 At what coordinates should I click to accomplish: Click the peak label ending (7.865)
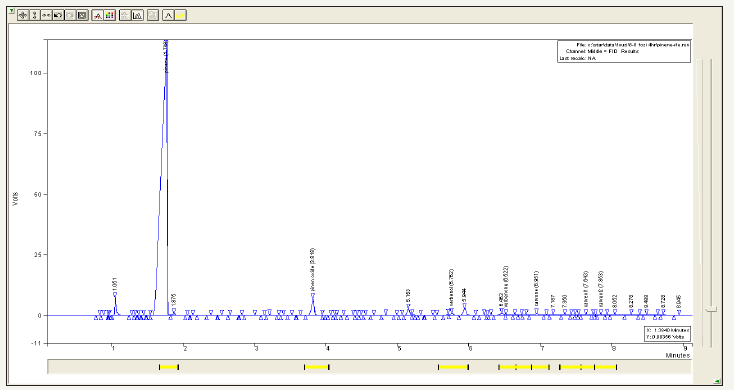point(601,288)
